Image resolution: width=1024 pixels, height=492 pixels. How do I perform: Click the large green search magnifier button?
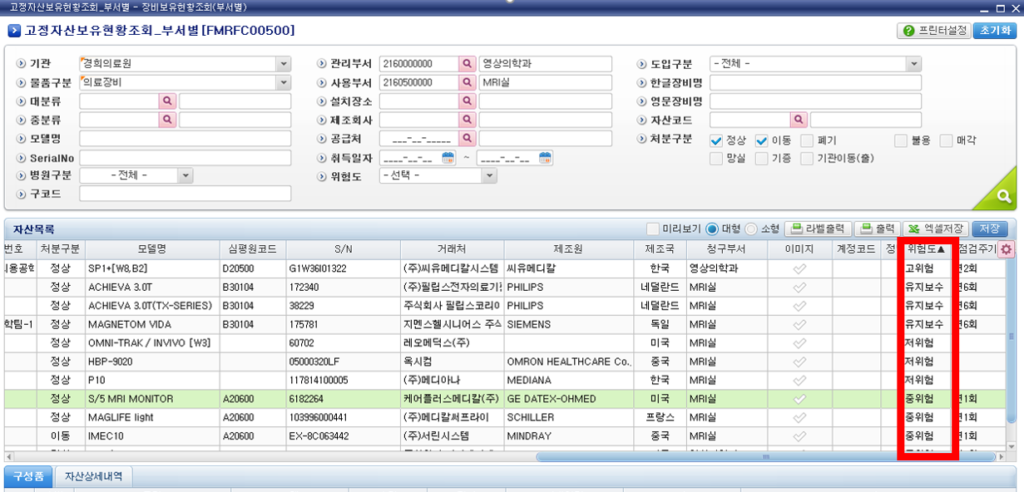pyautogui.click(x=1003, y=195)
